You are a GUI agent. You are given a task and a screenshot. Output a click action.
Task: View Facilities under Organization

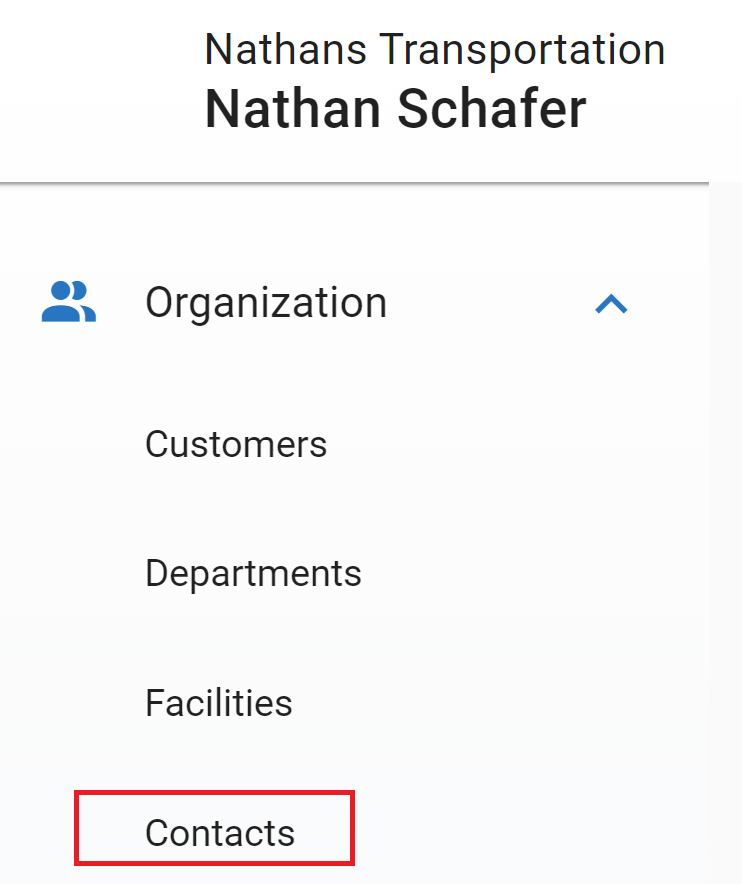(x=219, y=703)
